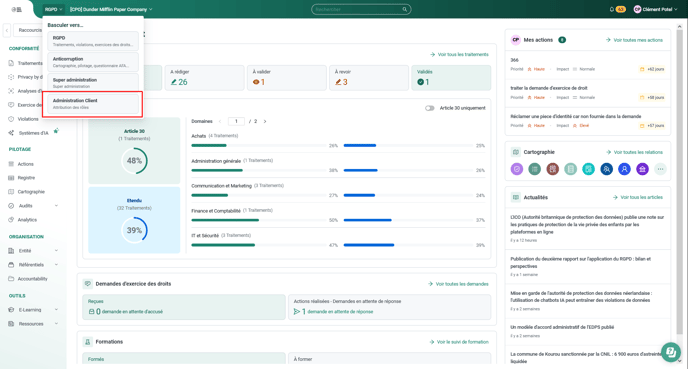Viewport: 688px width, 369px height.
Task: Click the Analytics sidebar icon
Action: (11, 219)
